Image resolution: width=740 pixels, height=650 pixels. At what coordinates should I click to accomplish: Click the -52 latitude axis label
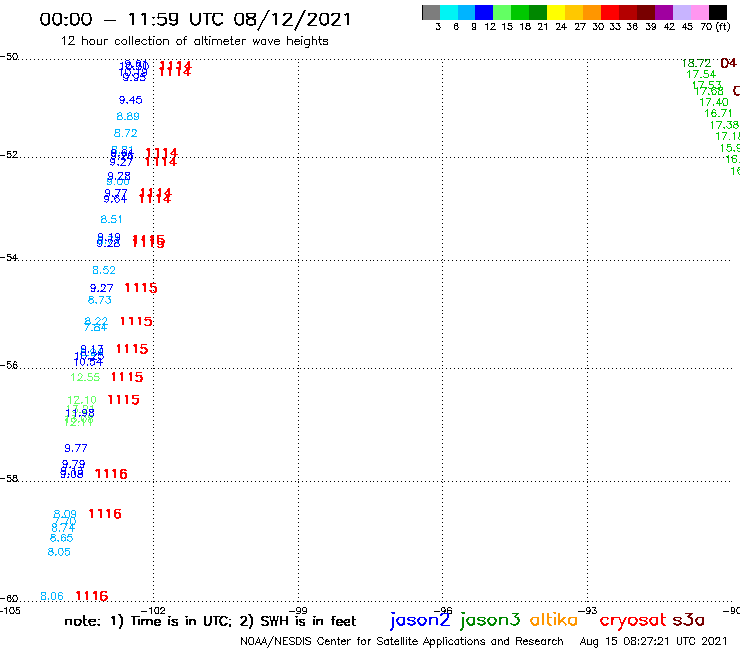(9, 155)
